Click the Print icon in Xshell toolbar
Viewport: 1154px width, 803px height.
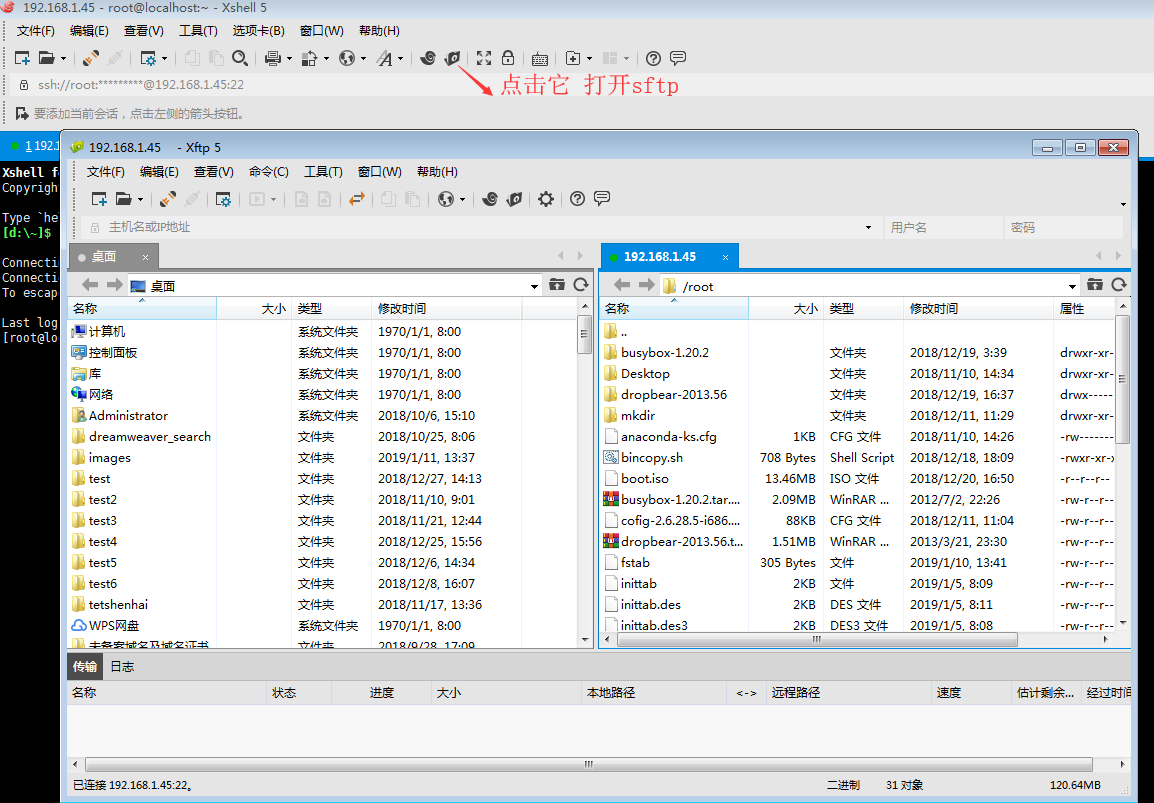tap(273, 58)
